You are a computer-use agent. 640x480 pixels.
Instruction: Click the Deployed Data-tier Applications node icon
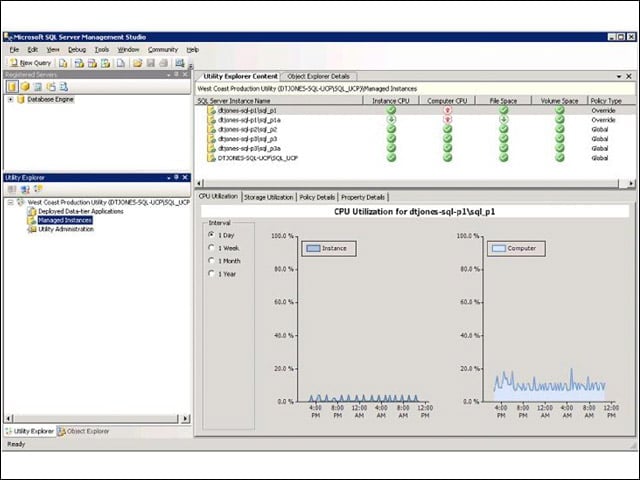pos(32,211)
